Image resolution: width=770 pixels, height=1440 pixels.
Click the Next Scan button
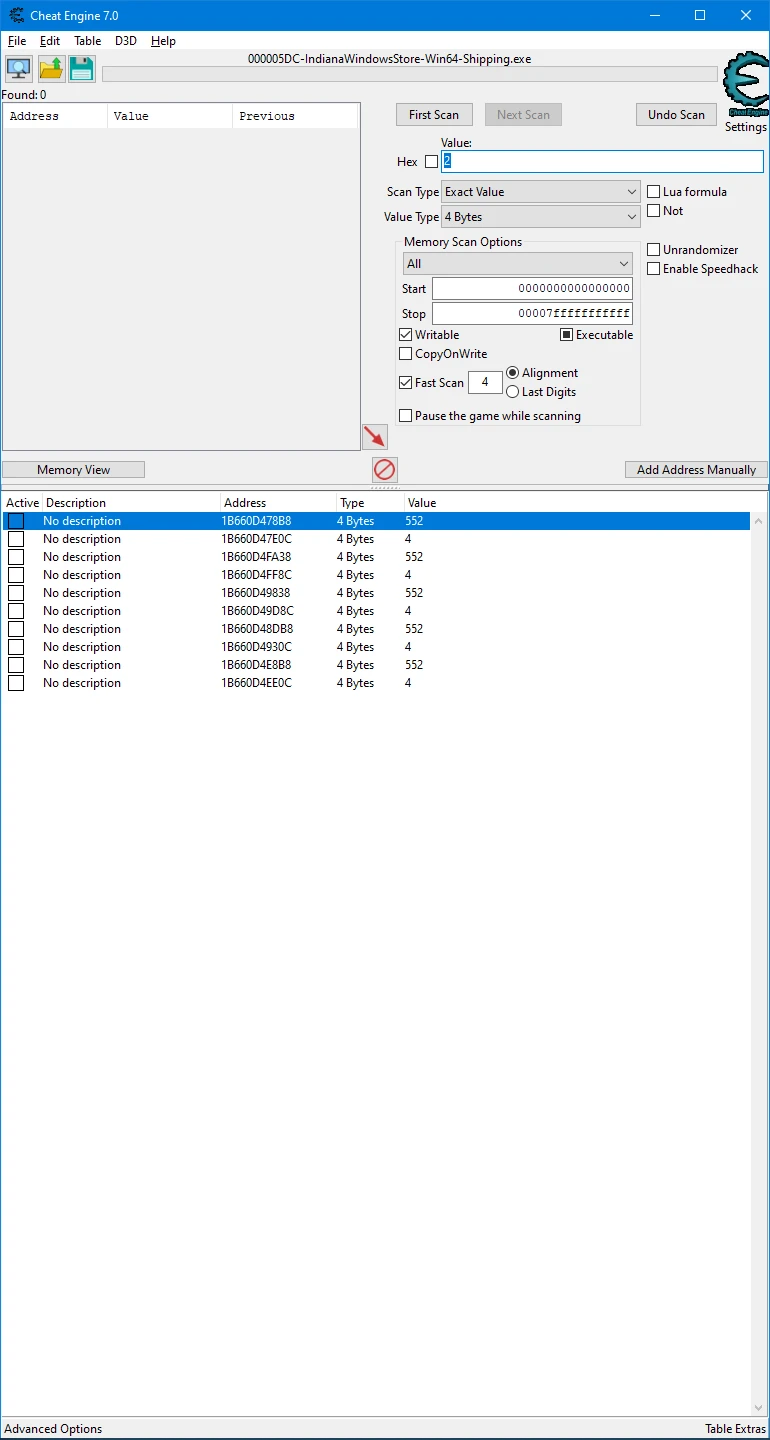tap(523, 115)
